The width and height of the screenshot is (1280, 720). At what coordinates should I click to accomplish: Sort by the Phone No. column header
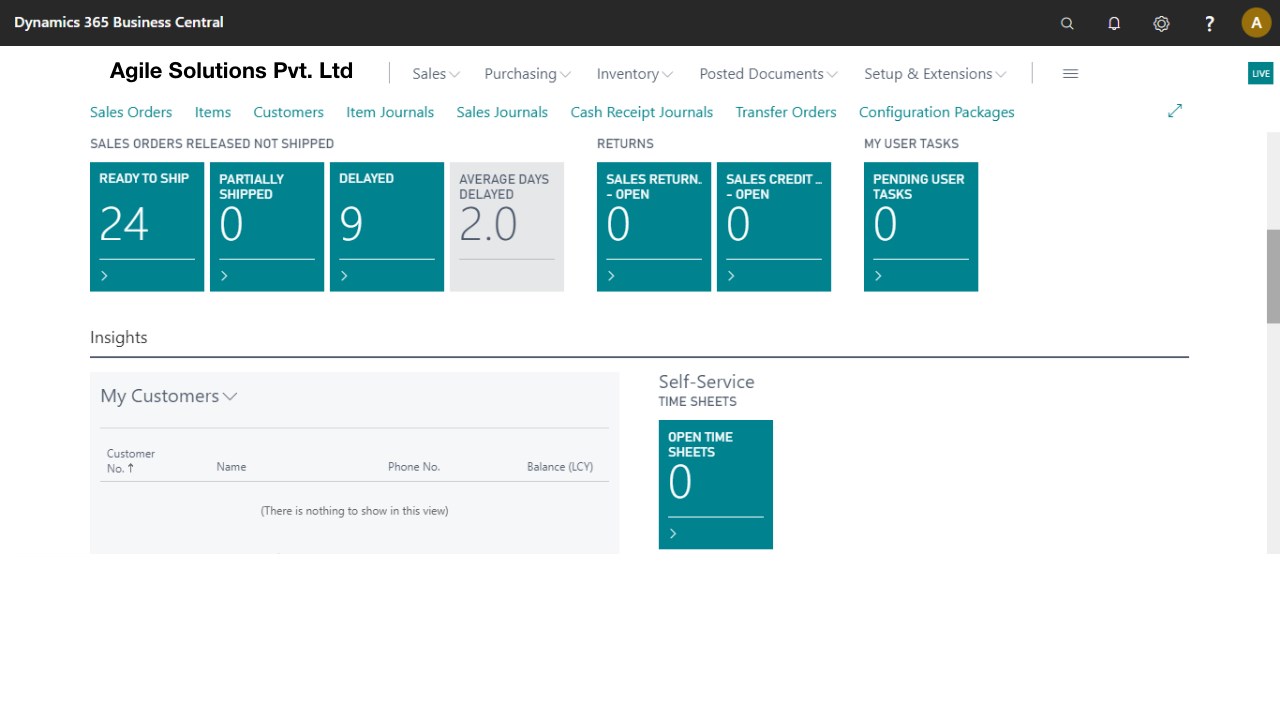(414, 467)
